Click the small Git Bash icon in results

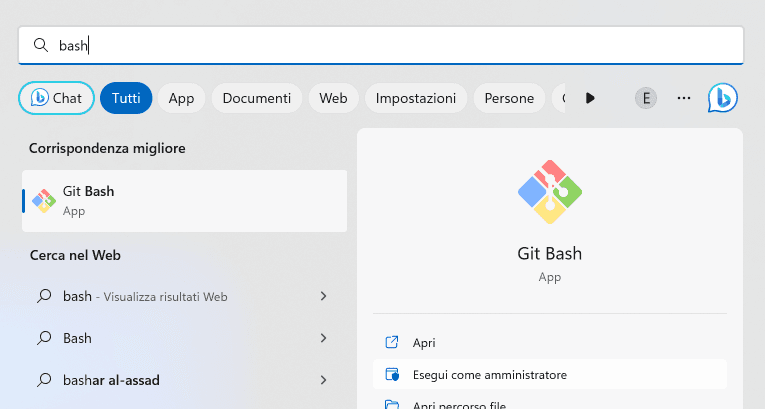click(44, 201)
